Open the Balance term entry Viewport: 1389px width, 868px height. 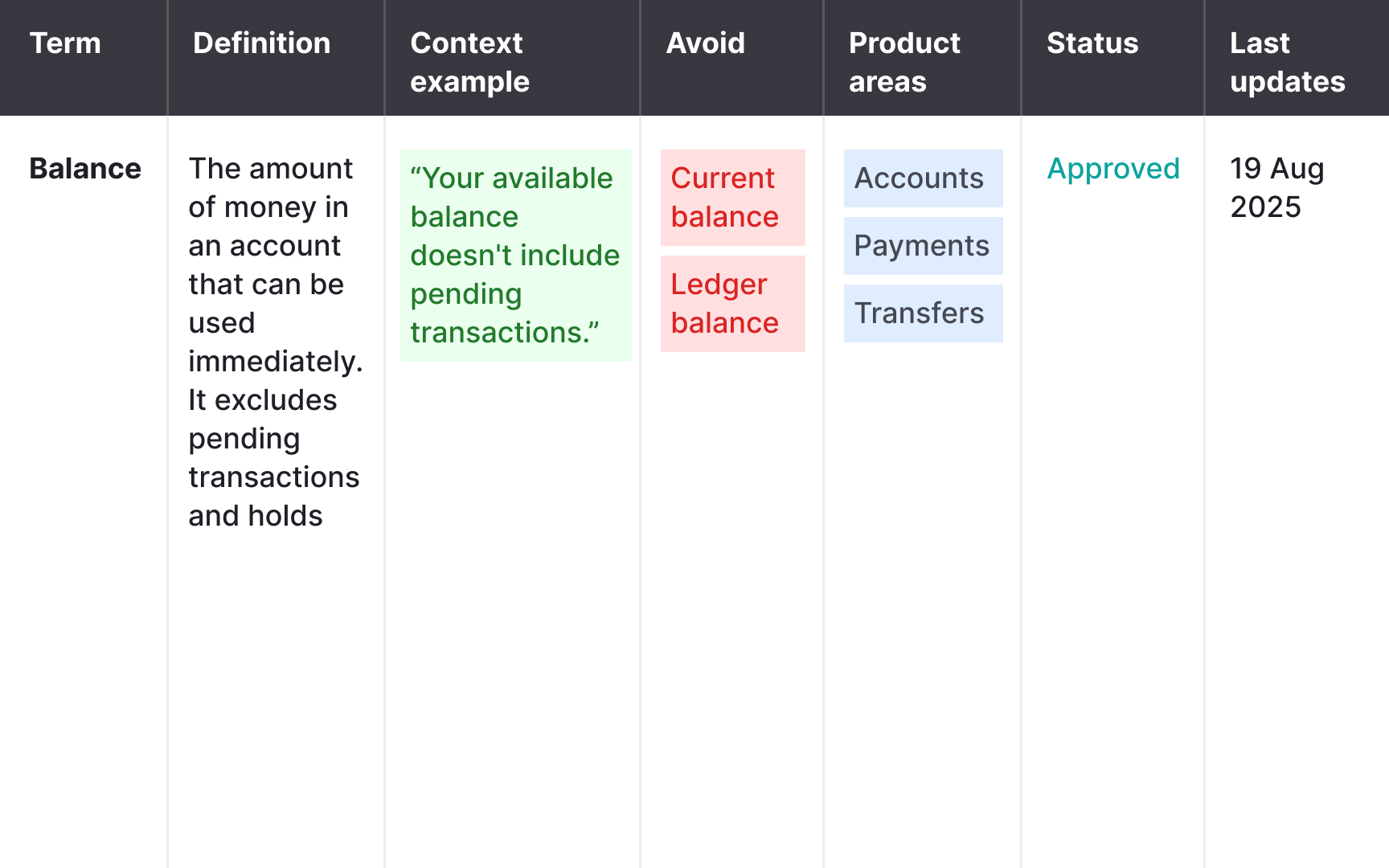tap(85, 169)
